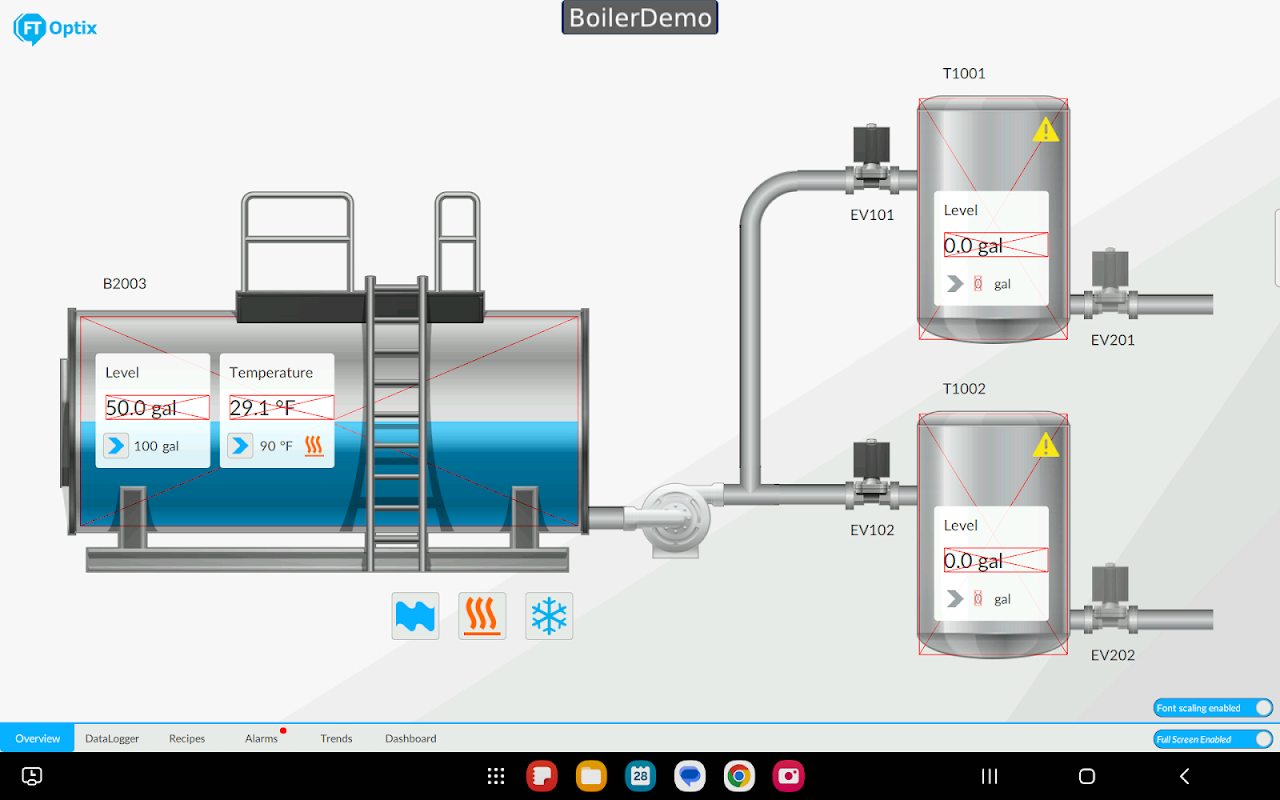Click the T1001 yellow warning icon

[x=1045, y=129]
